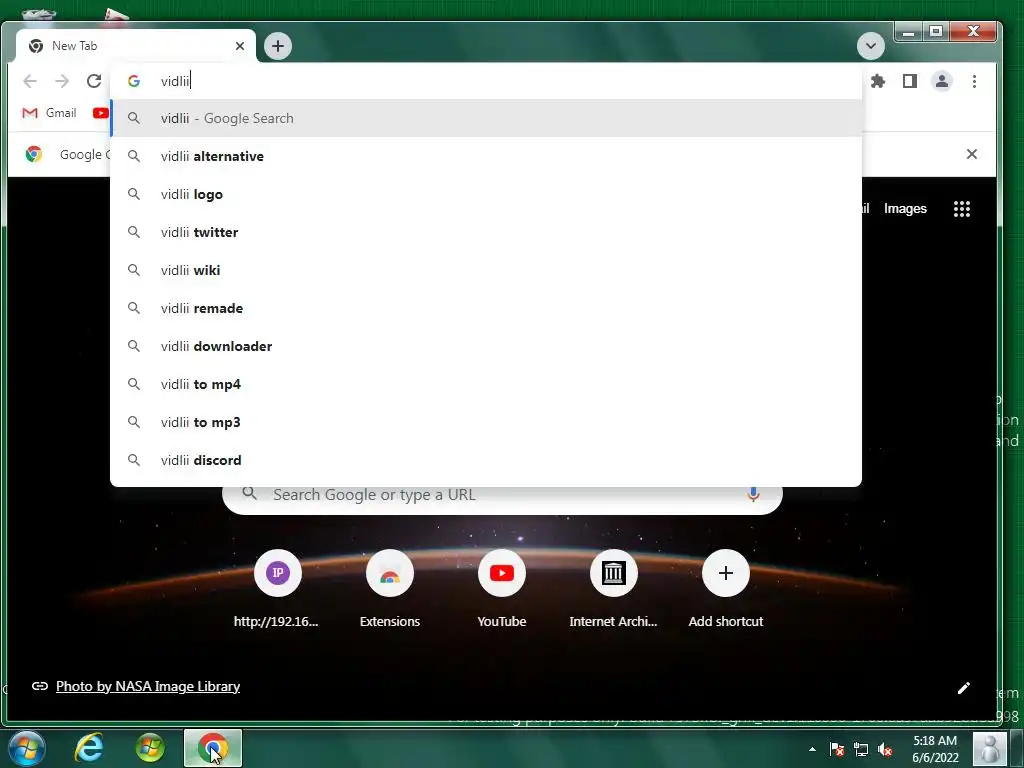1024x768 pixels.
Task: Click the Add shortcut button
Action: [726, 589]
